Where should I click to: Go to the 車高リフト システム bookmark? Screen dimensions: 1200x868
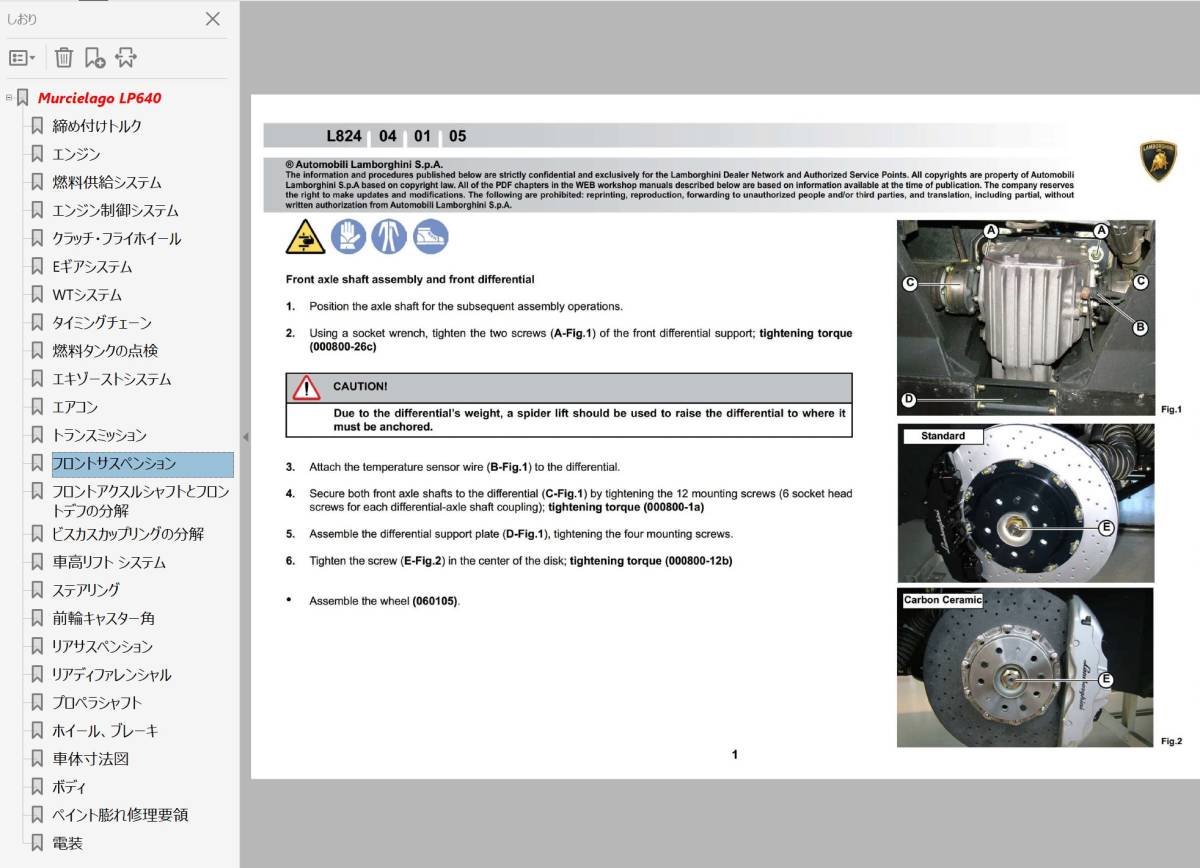[109, 562]
